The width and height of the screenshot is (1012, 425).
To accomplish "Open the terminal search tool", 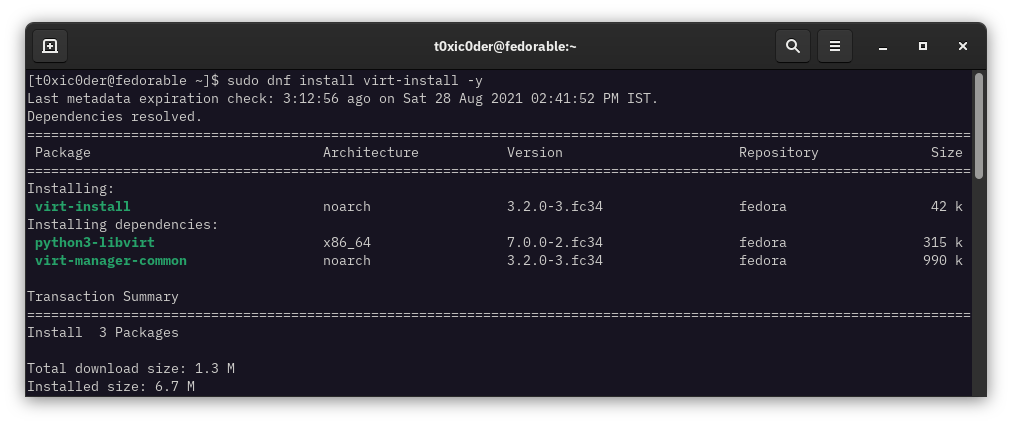I will [793, 47].
